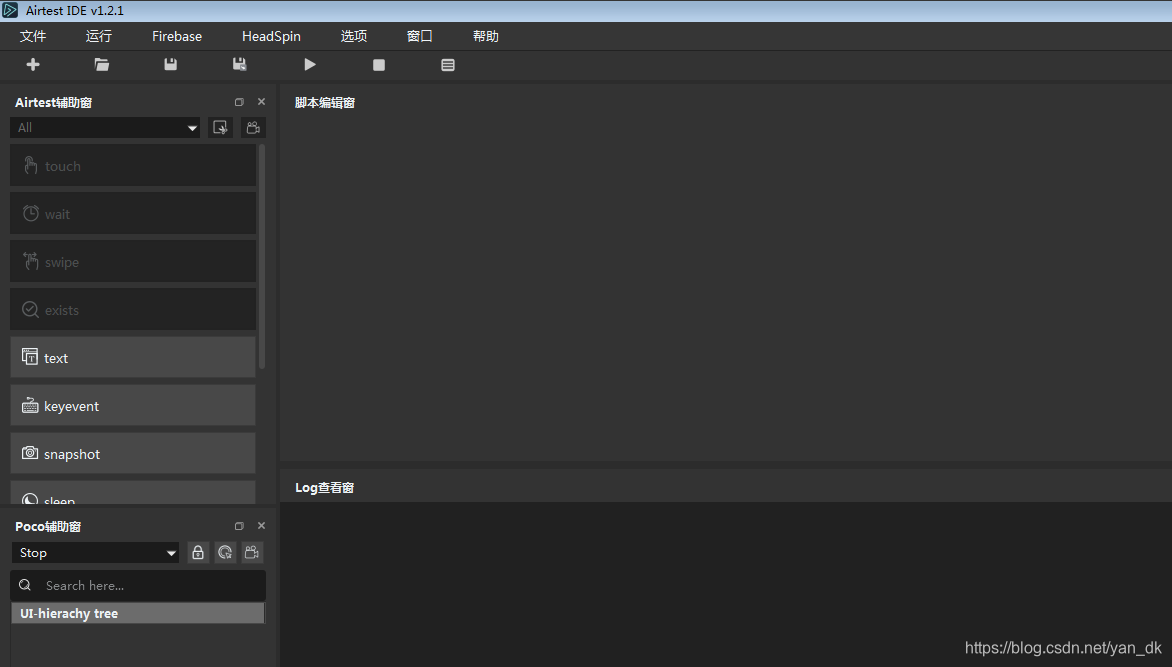
Task: Click the Airtest IDE logo in title bar
Action: (10, 10)
